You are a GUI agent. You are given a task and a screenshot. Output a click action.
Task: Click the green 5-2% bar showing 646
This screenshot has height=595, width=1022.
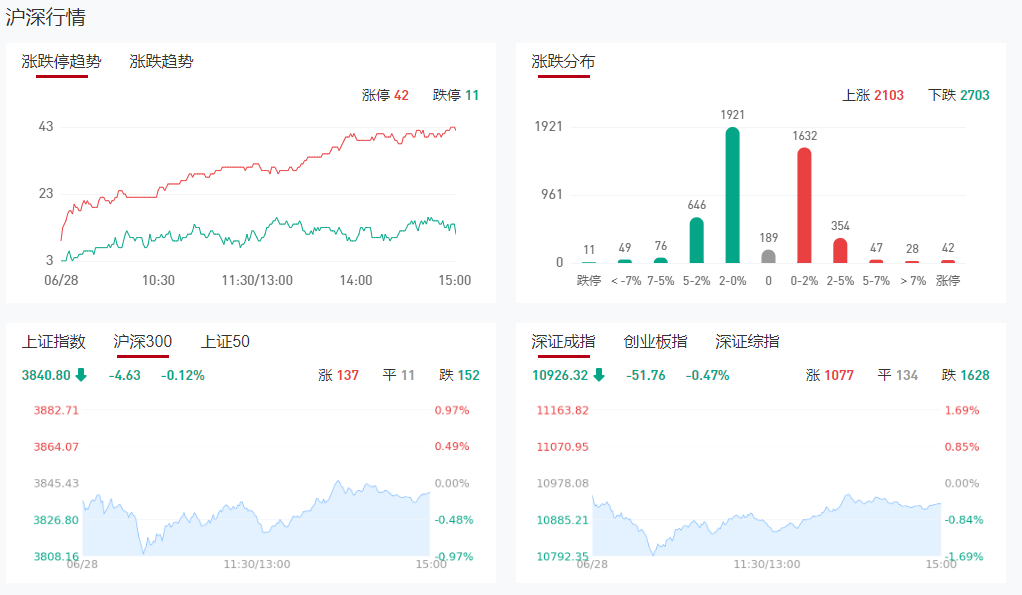[697, 240]
